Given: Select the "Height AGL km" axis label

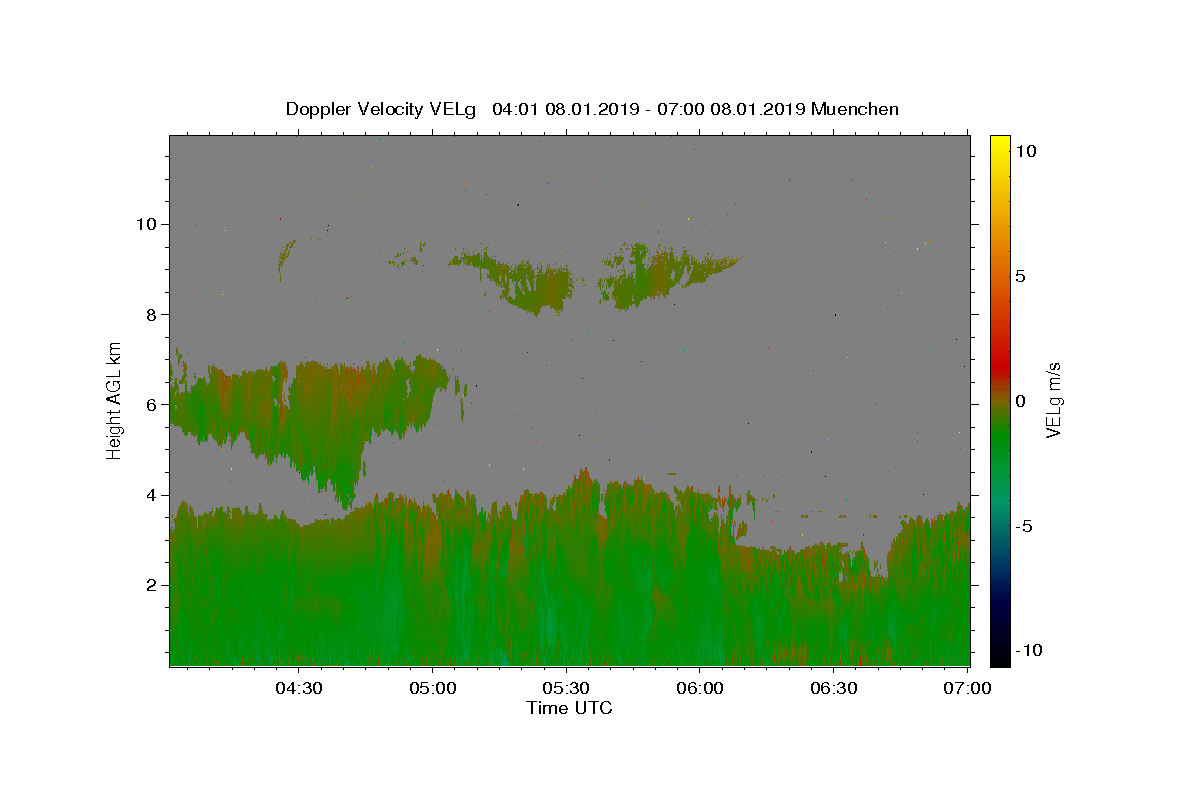Looking at the screenshot, I should pyautogui.click(x=115, y=399).
